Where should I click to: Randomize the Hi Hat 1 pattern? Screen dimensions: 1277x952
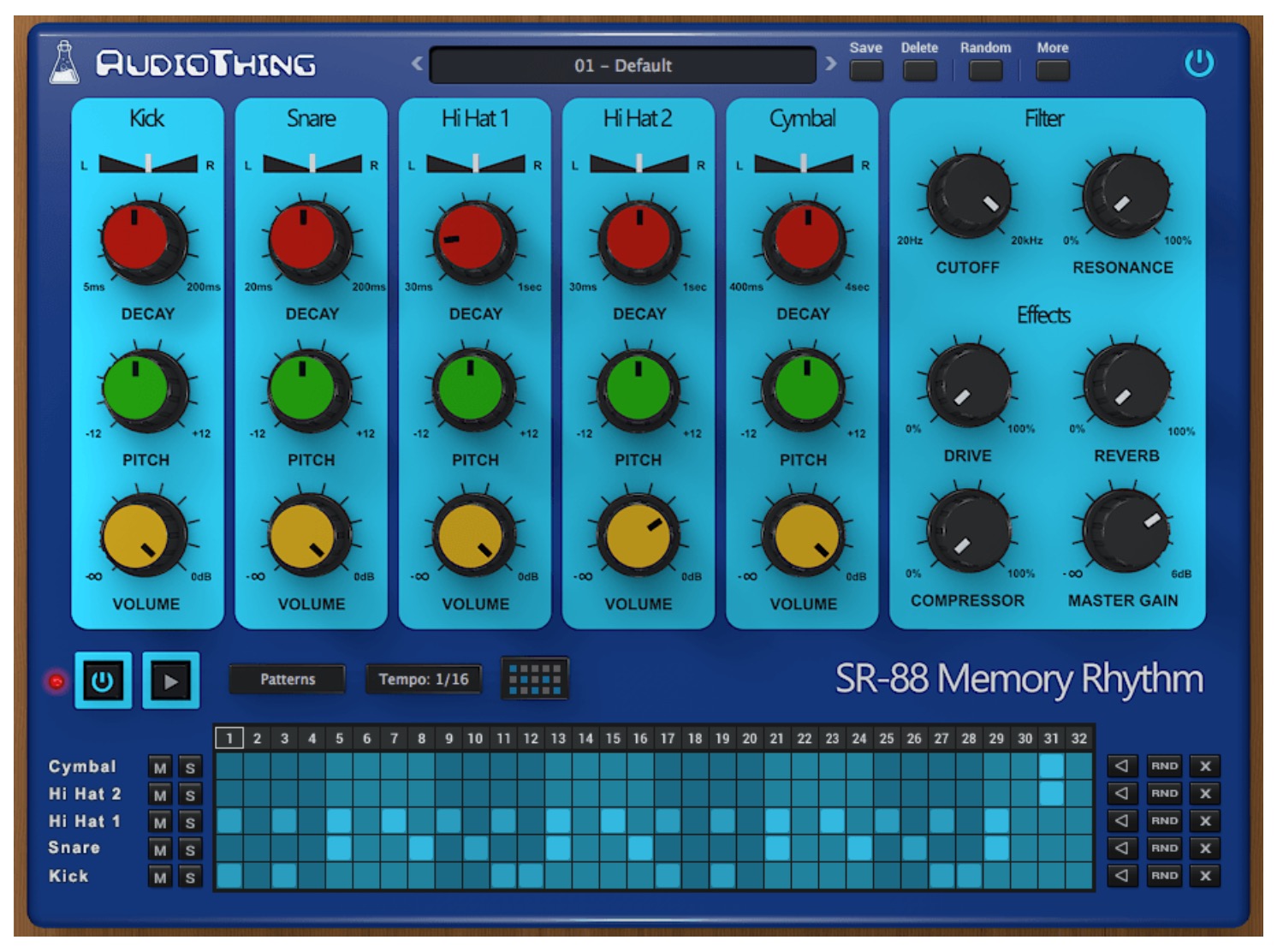click(x=1164, y=821)
